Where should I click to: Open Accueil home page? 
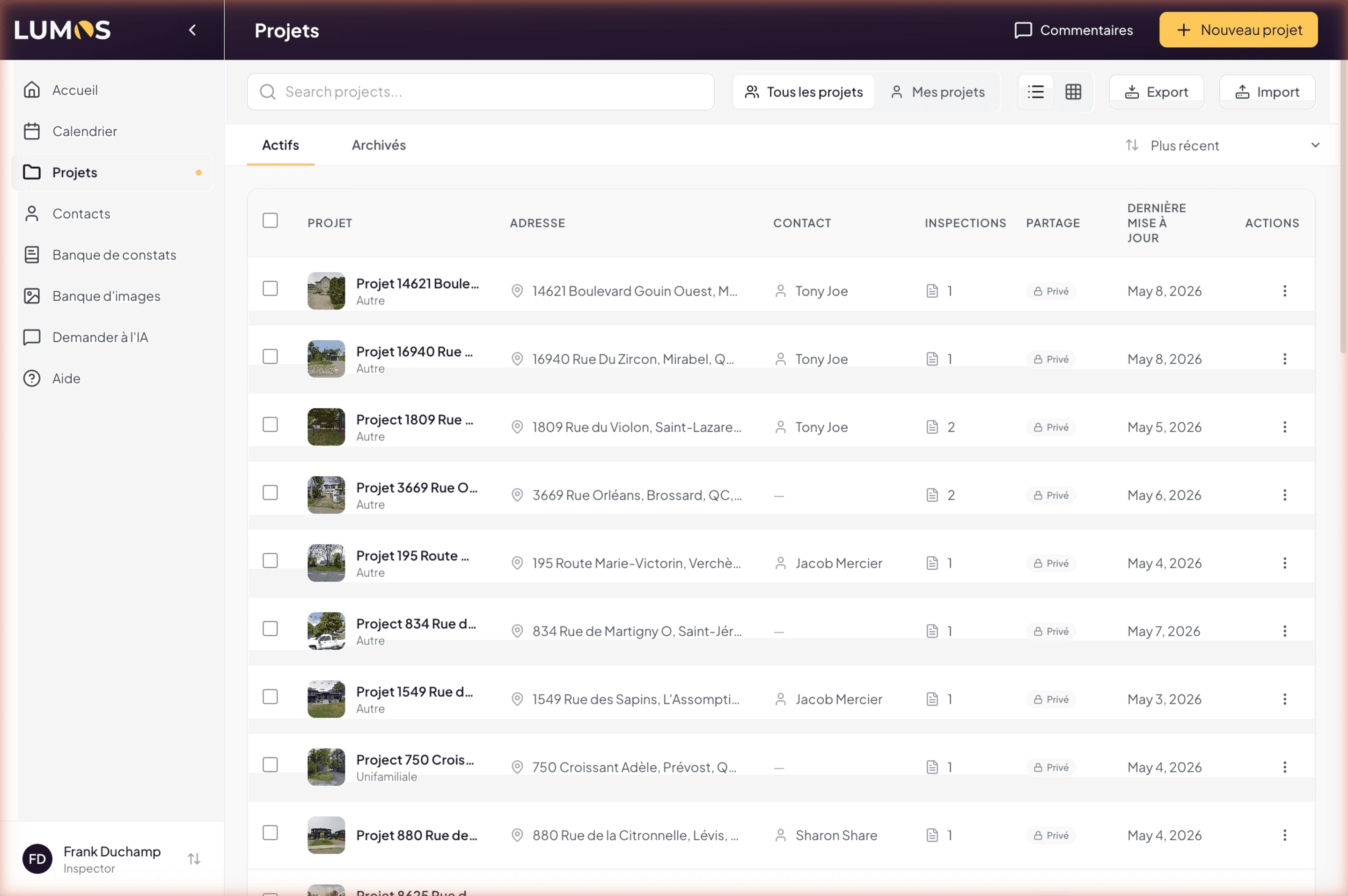(x=112, y=90)
